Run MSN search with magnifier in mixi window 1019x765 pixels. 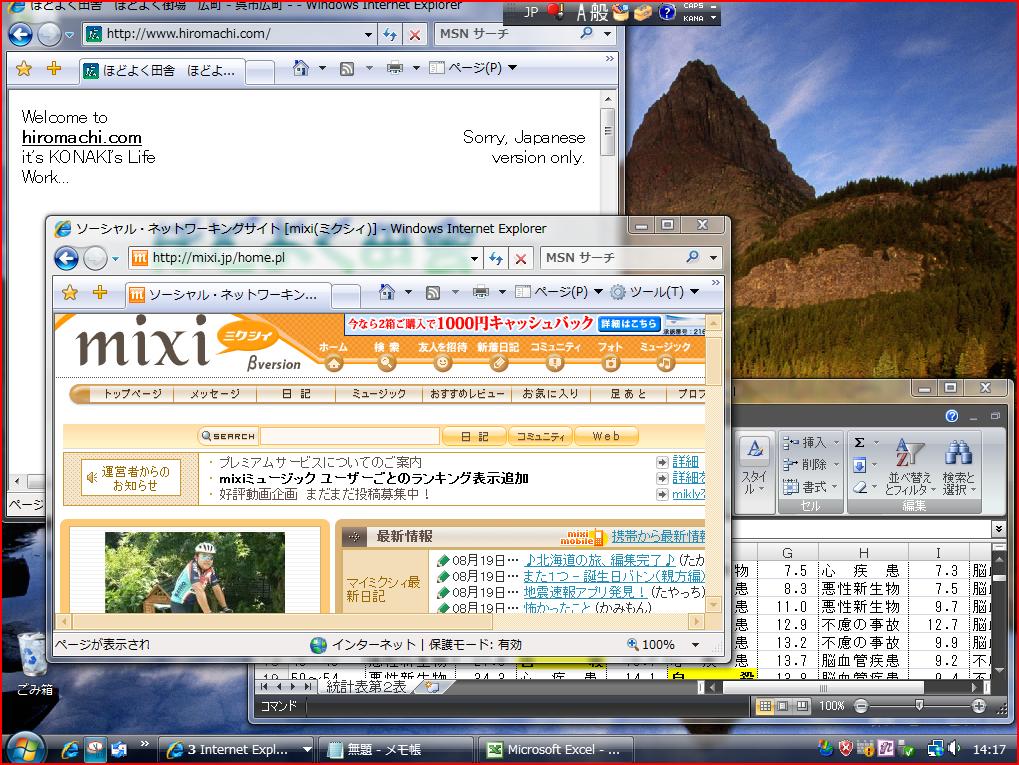(692, 257)
